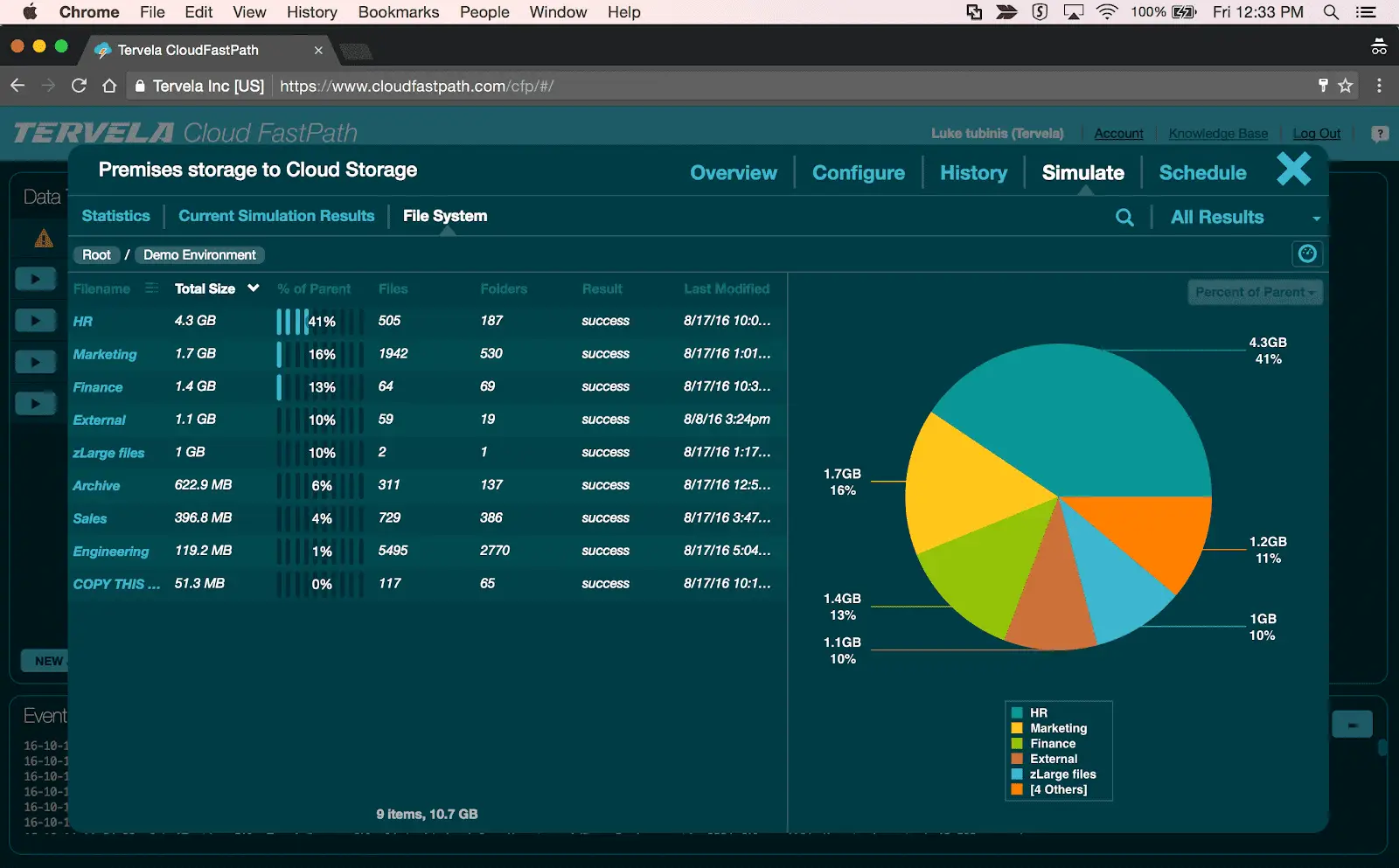Open the Finance folder
The height and width of the screenshot is (868, 1399).
[98, 387]
